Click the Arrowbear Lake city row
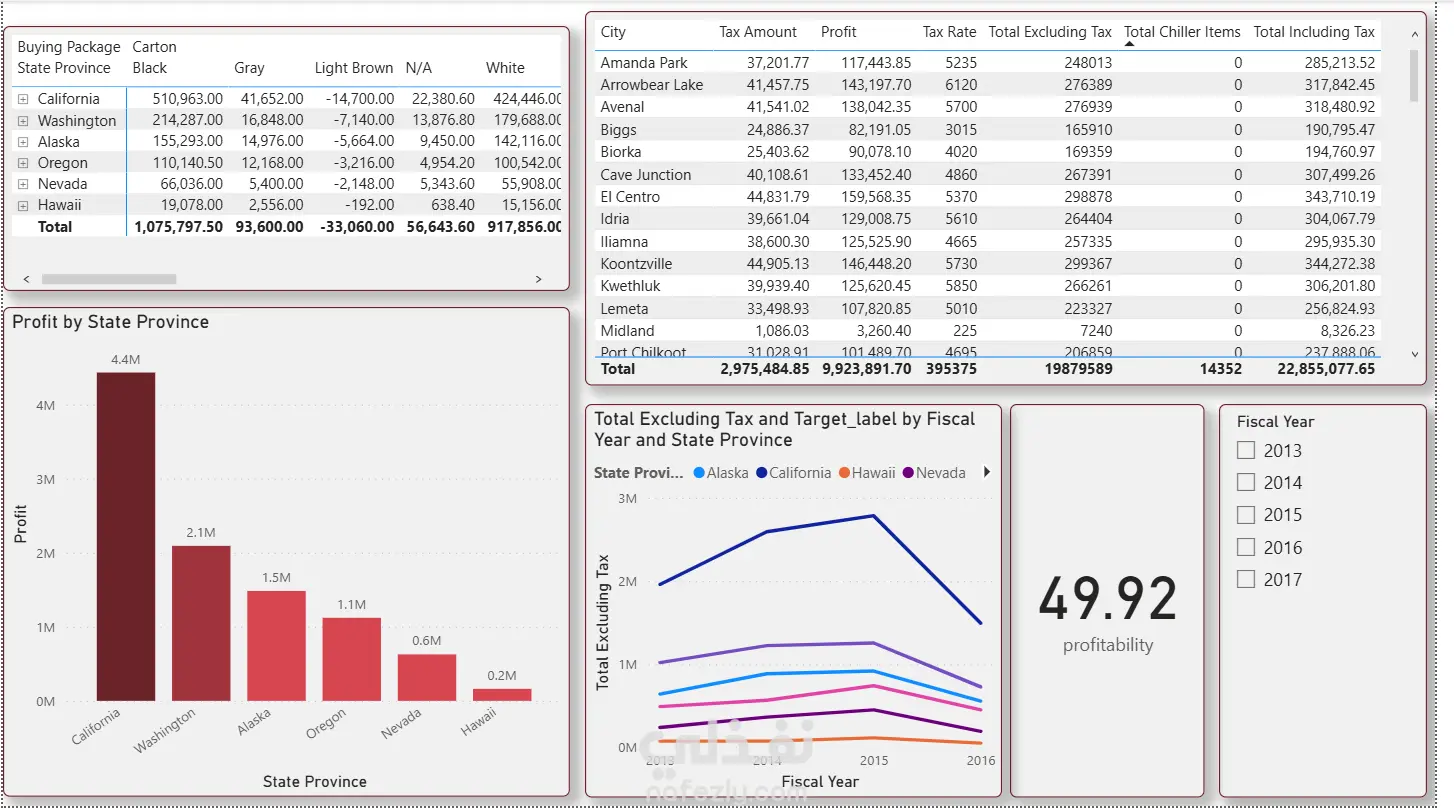The width and height of the screenshot is (1454, 808). 988,85
